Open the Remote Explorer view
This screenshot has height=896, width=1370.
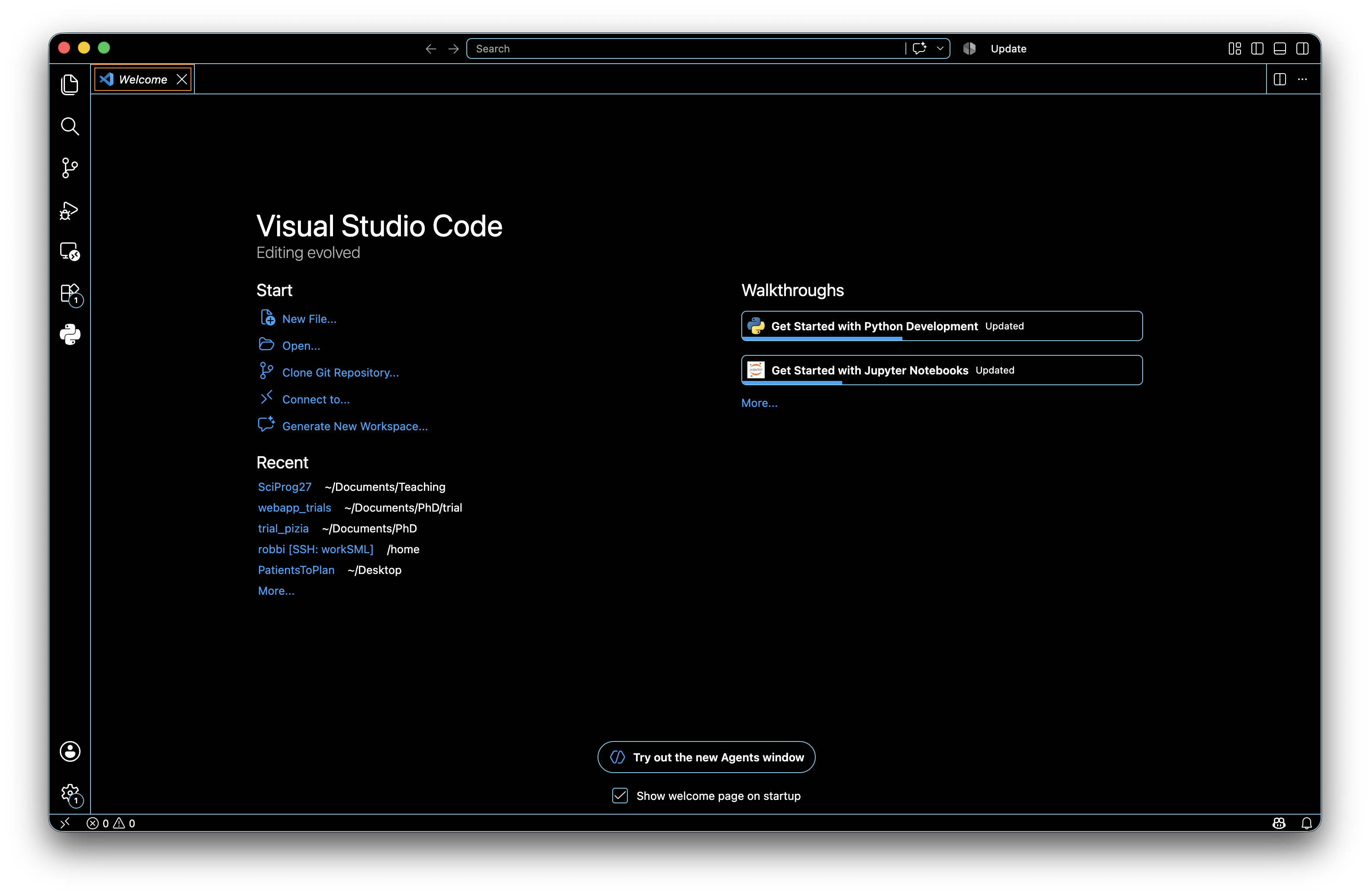coord(70,251)
